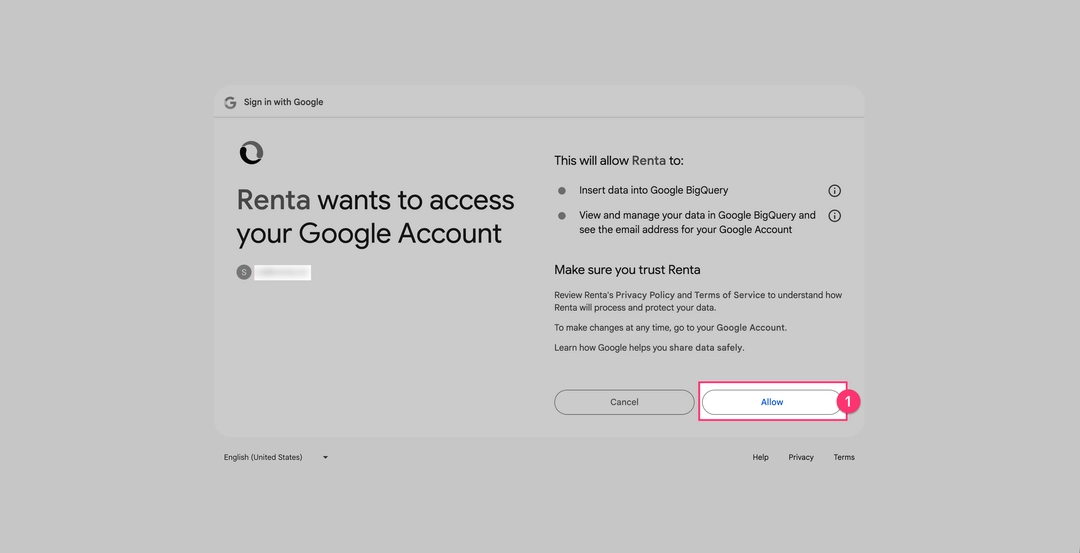
Task: Click 'Insert data into Google BigQuery' permission text
Action: tap(653, 190)
